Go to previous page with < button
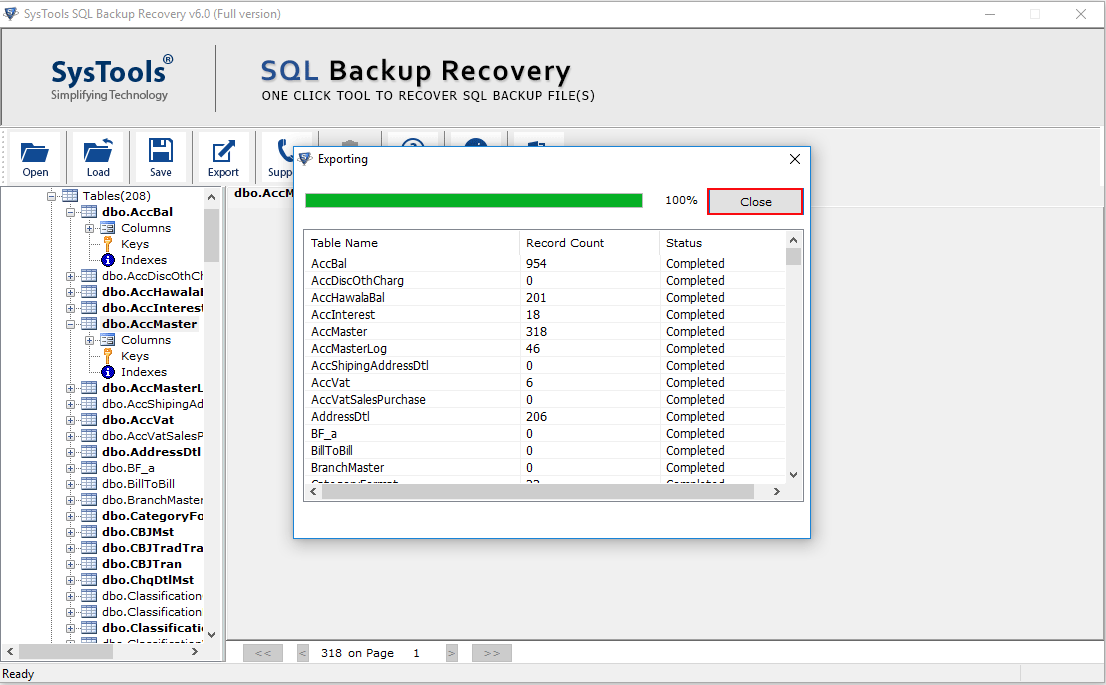1106x685 pixels. (303, 653)
